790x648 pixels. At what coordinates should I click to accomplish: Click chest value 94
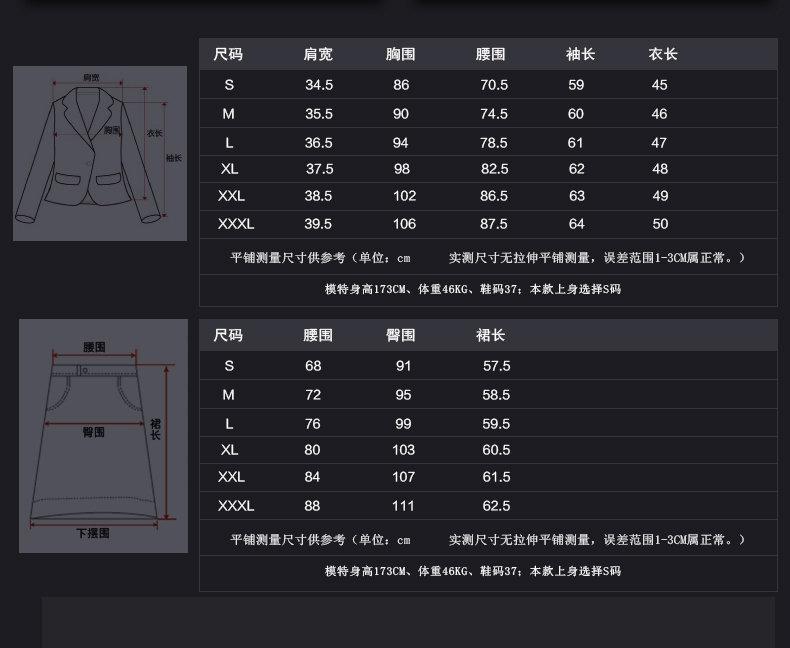pos(400,143)
